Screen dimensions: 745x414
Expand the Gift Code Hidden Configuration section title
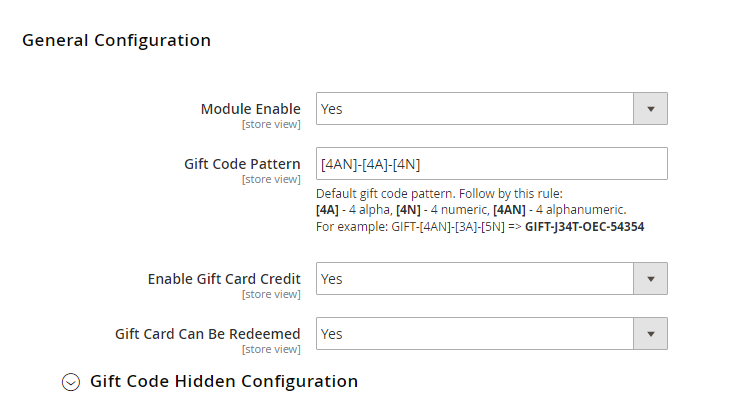click(224, 381)
